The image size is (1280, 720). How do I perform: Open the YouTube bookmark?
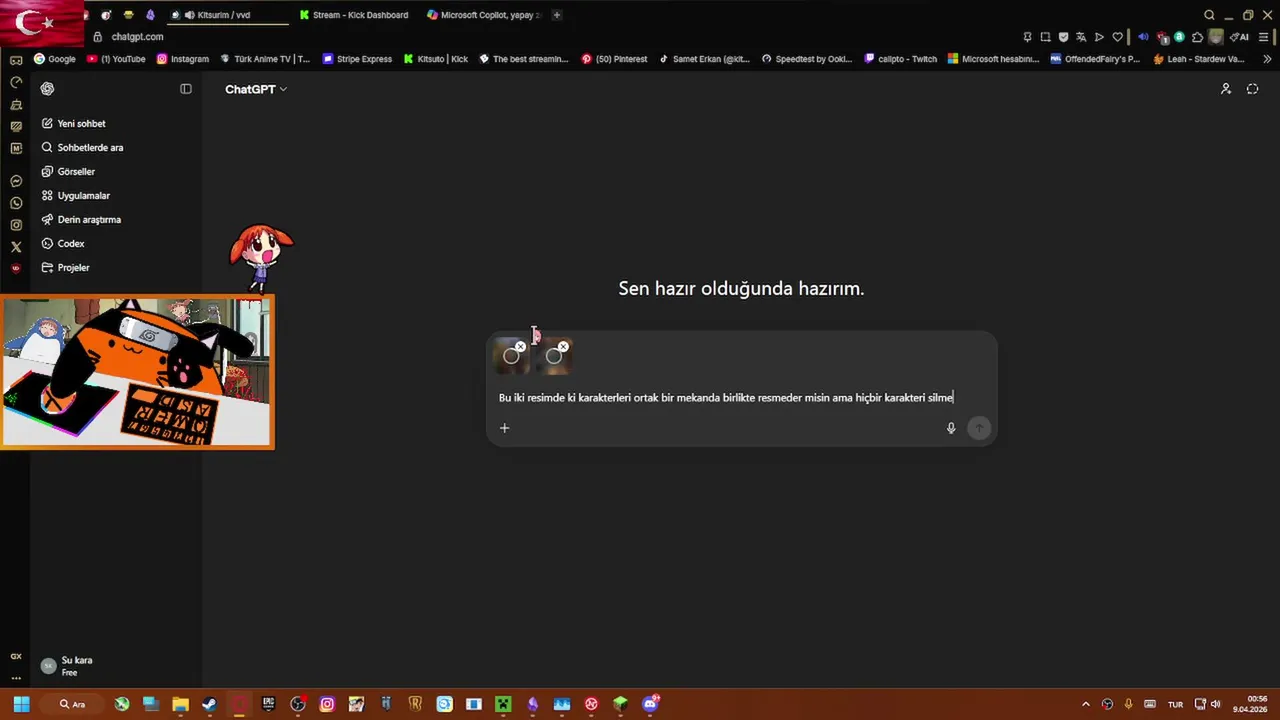[116, 59]
